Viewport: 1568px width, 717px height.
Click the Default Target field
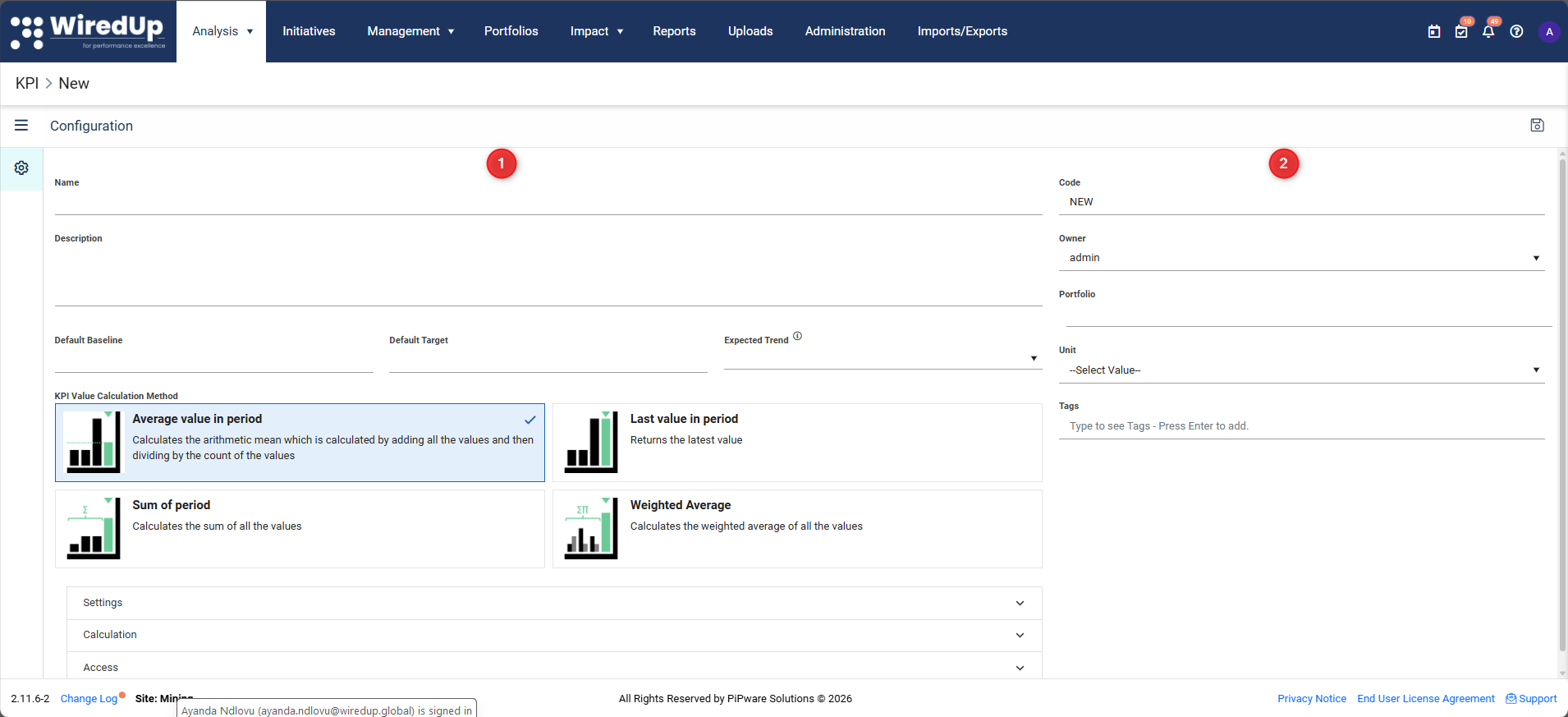pos(548,361)
